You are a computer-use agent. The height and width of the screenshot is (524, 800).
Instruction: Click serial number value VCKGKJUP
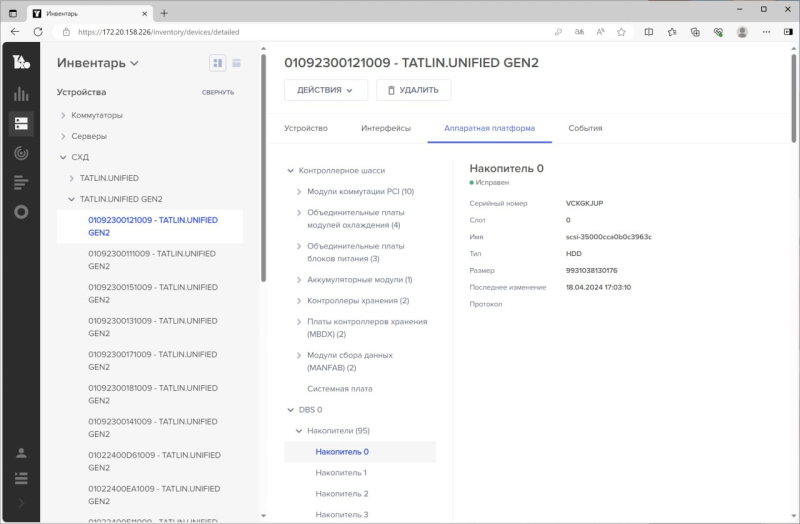[x=584, y=203]
